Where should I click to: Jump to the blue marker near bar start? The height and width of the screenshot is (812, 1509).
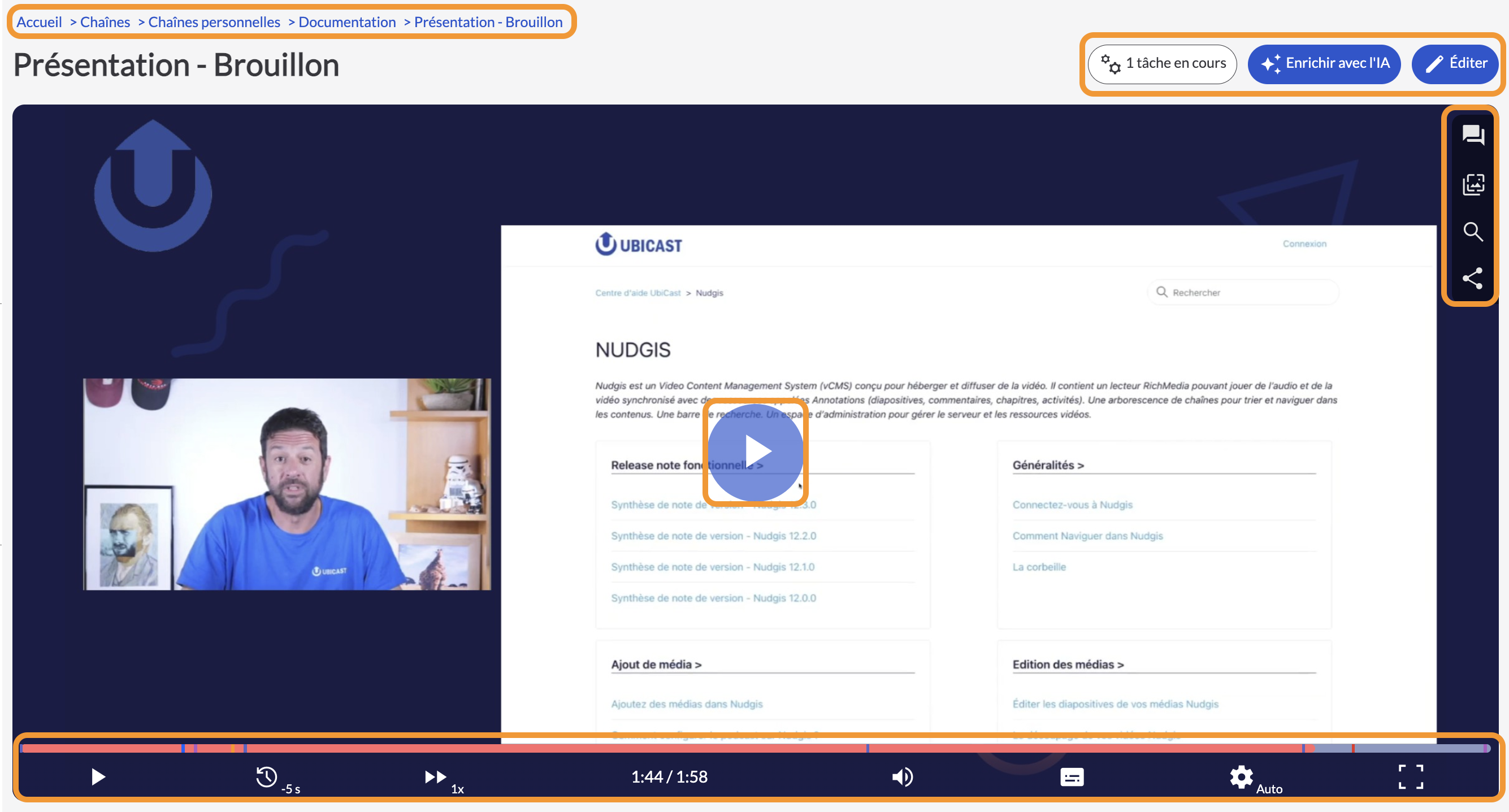pyautogui.click(x=183, y=748)
